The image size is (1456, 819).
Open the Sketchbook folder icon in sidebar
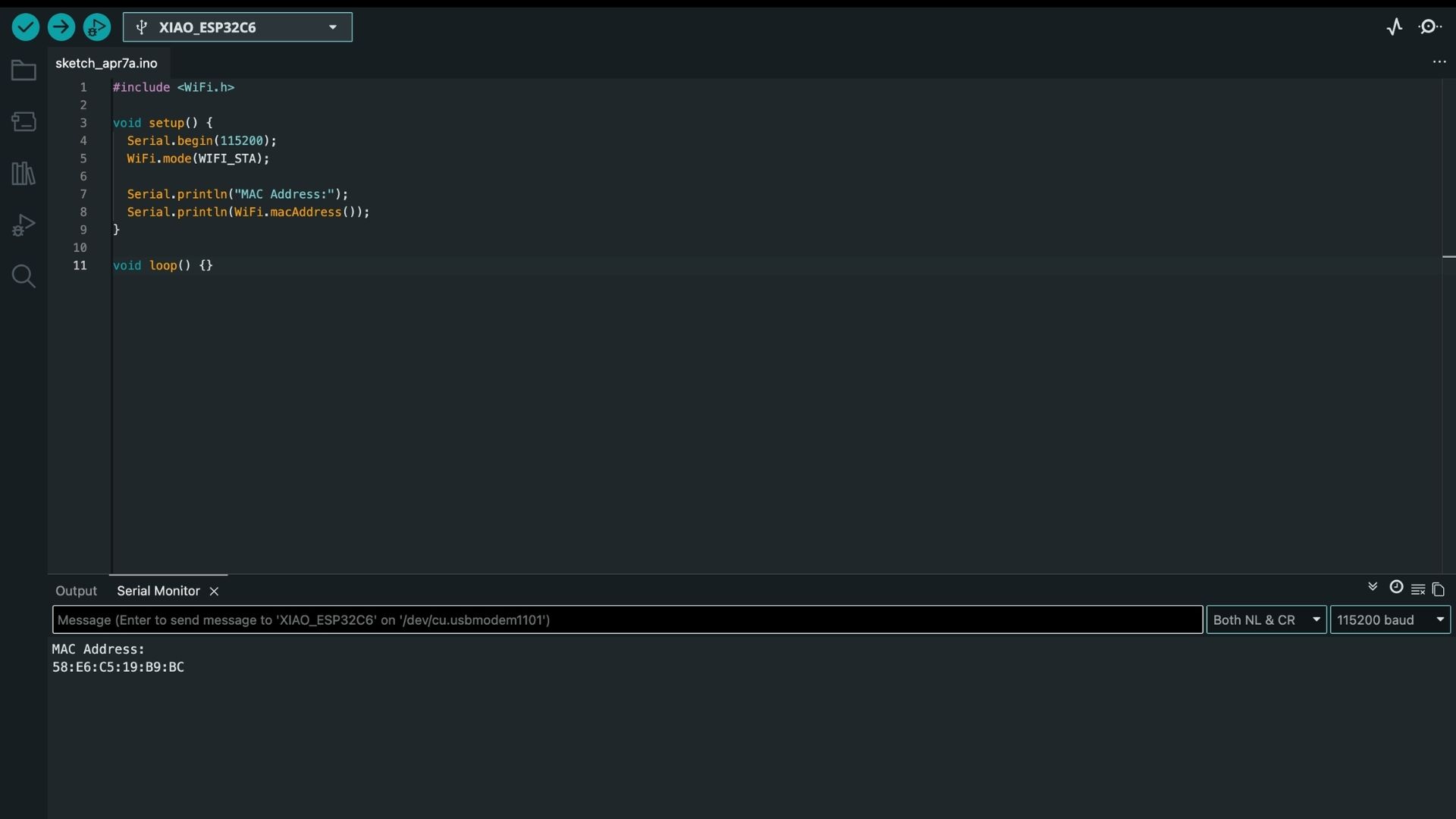(24, 71)
